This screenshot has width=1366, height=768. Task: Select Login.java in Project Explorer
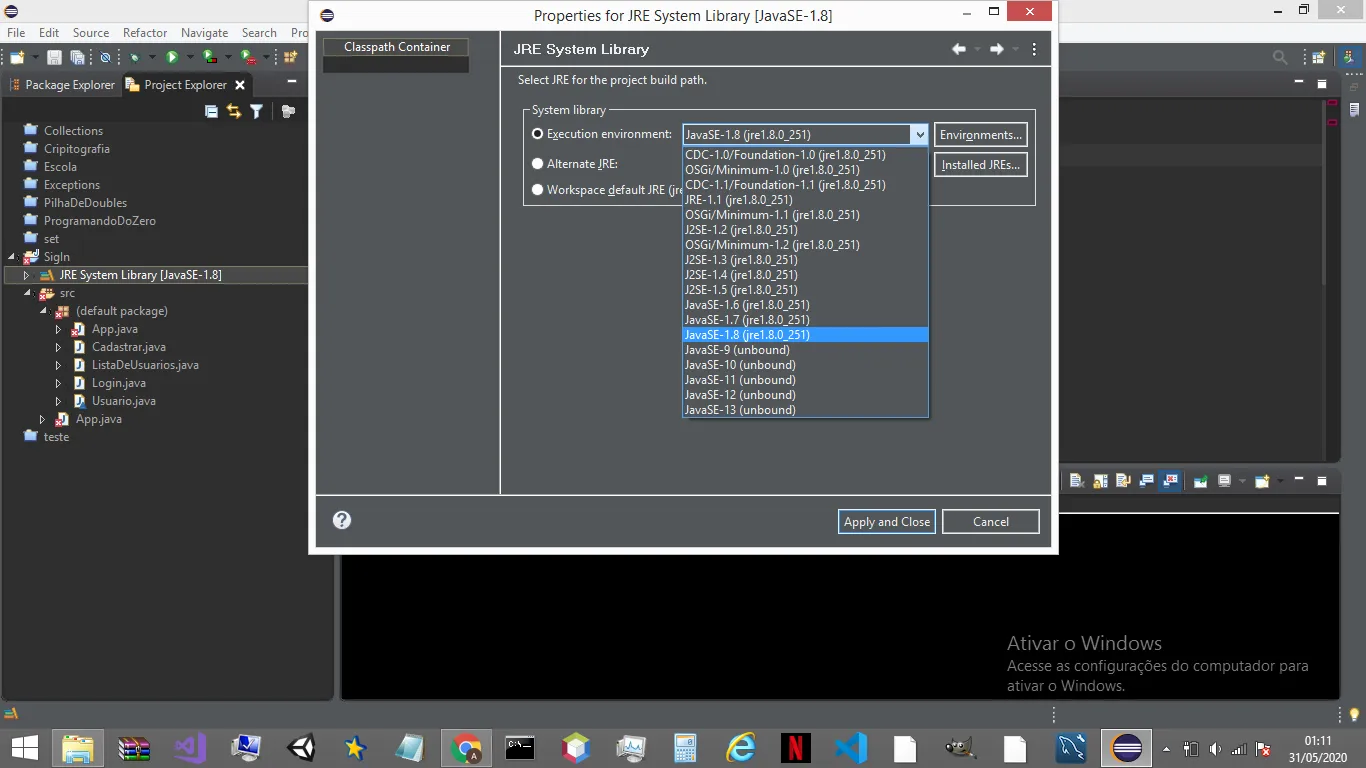[119, 383]
